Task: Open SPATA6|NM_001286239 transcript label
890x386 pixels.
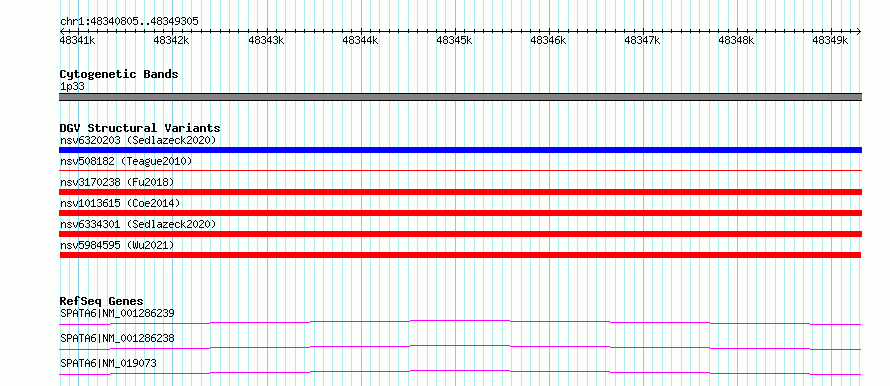Action: (x=117, y=313)
